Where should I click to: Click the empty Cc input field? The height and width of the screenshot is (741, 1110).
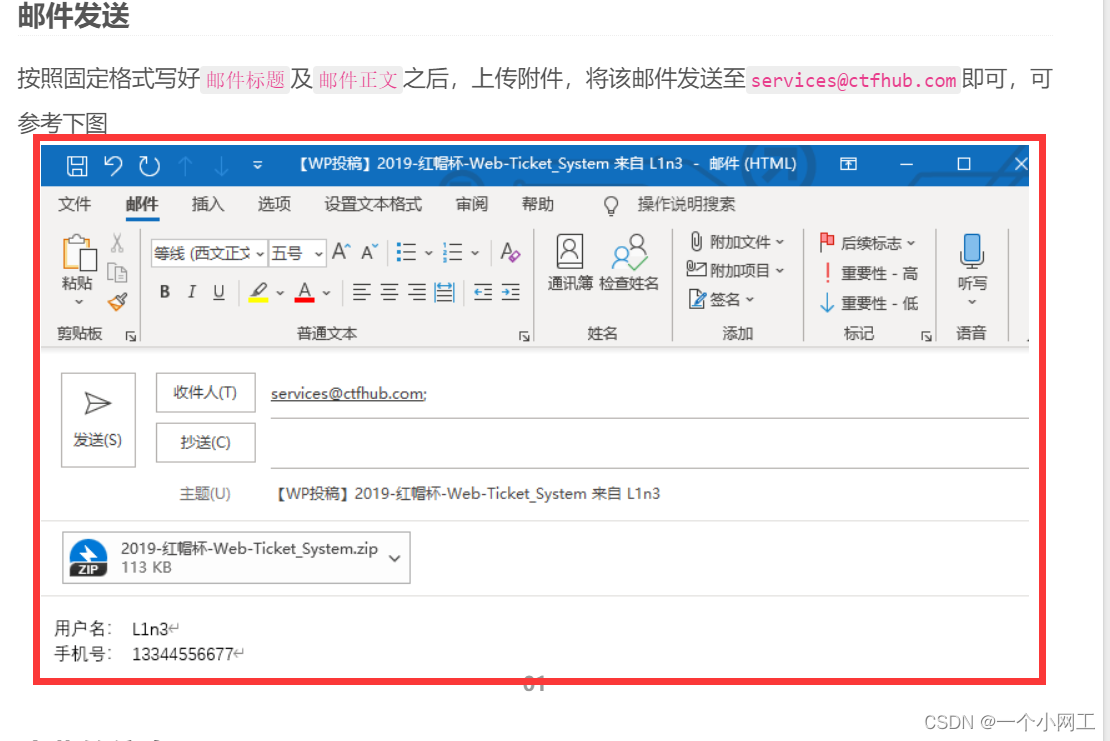(649, 444)
